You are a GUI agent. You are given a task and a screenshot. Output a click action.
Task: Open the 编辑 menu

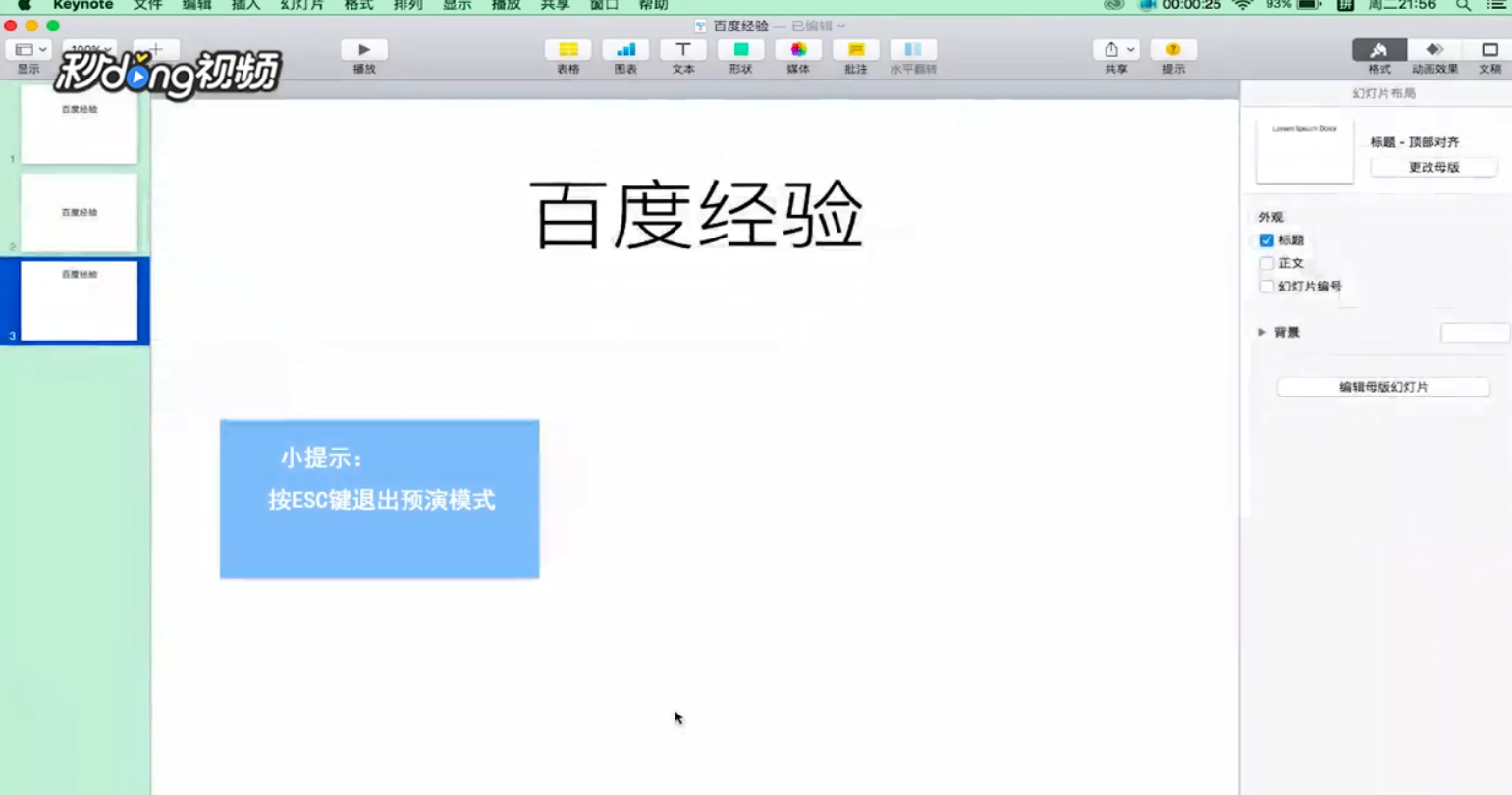click(197, 5)
